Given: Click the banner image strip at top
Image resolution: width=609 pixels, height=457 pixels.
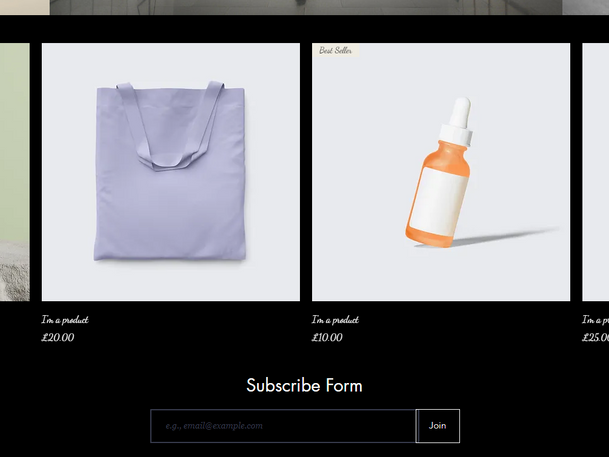Looking at the screenshot, I should point(306,7).
